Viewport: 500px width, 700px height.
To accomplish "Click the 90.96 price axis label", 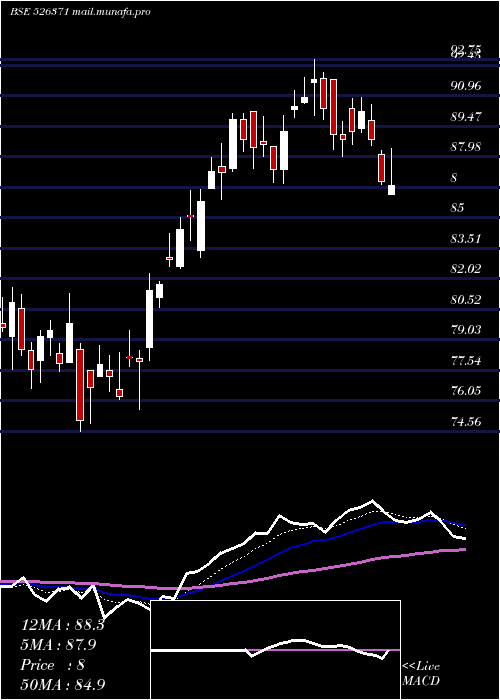I will [466, 86].
